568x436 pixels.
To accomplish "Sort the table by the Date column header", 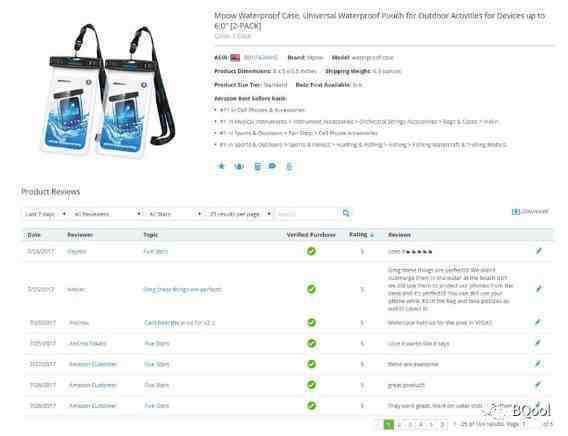I will tap(34, 235).
